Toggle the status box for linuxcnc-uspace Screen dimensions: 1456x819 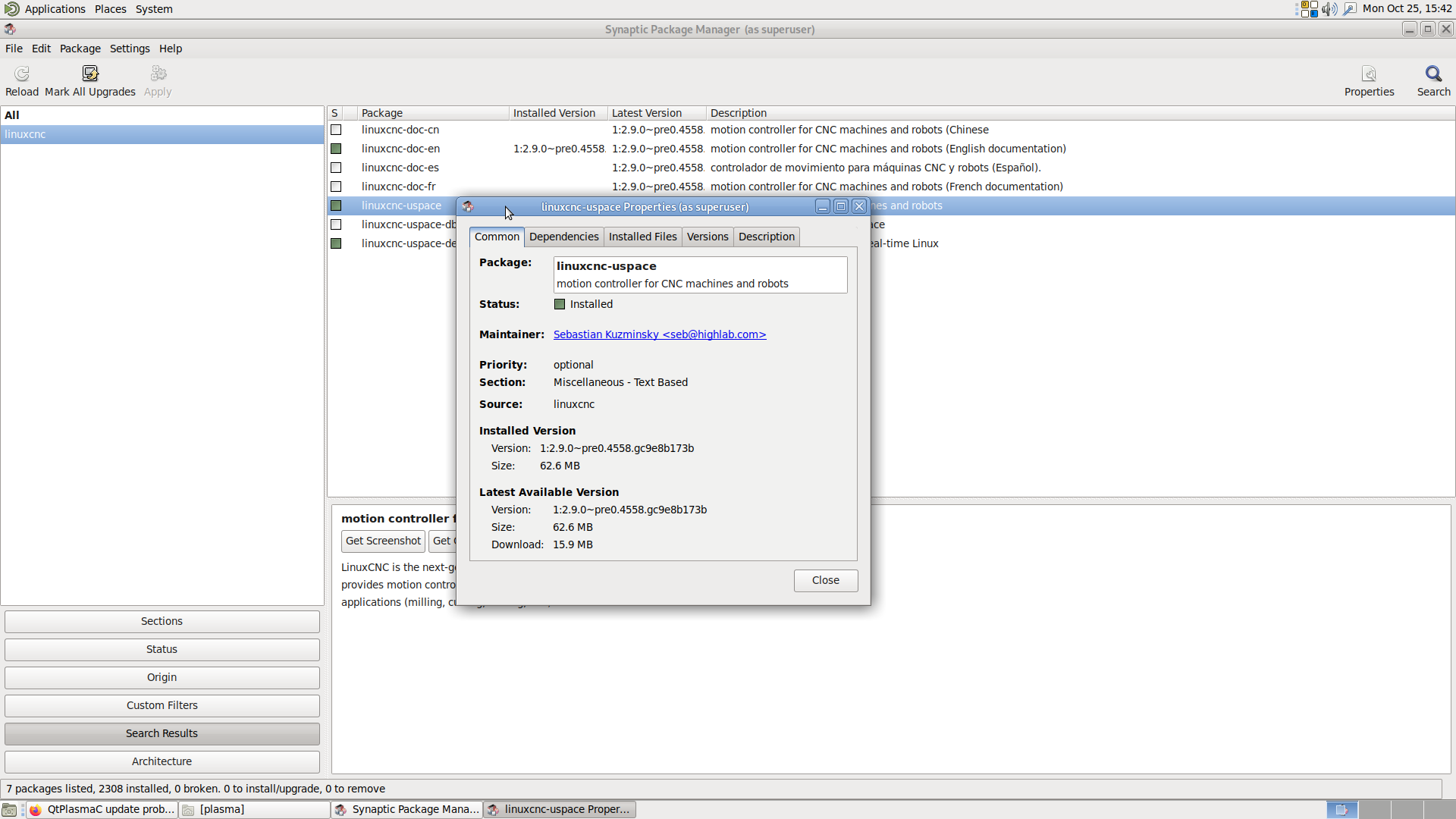point(336,206)
